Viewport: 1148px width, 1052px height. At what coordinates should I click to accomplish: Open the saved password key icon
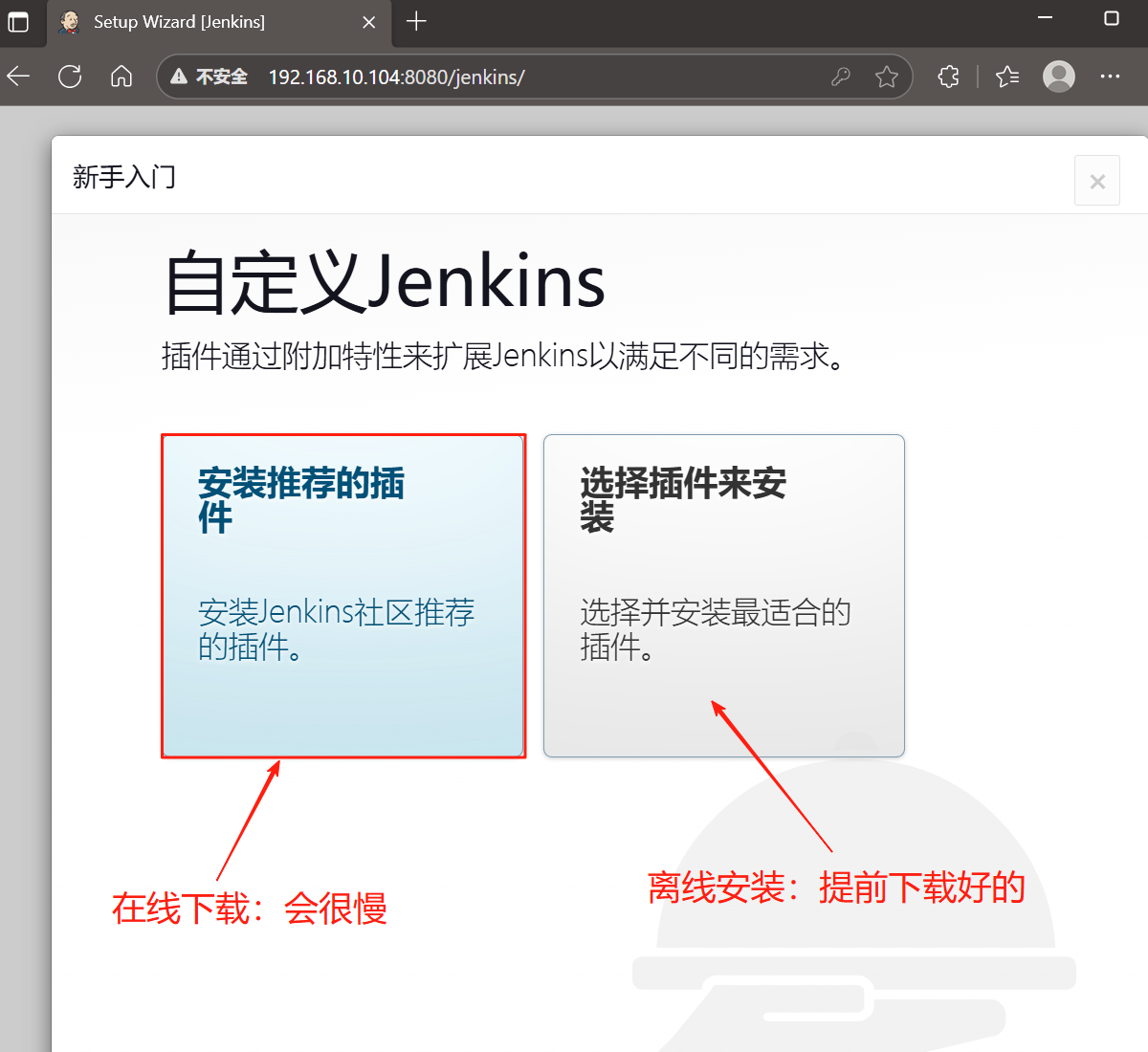coord(841,77)
